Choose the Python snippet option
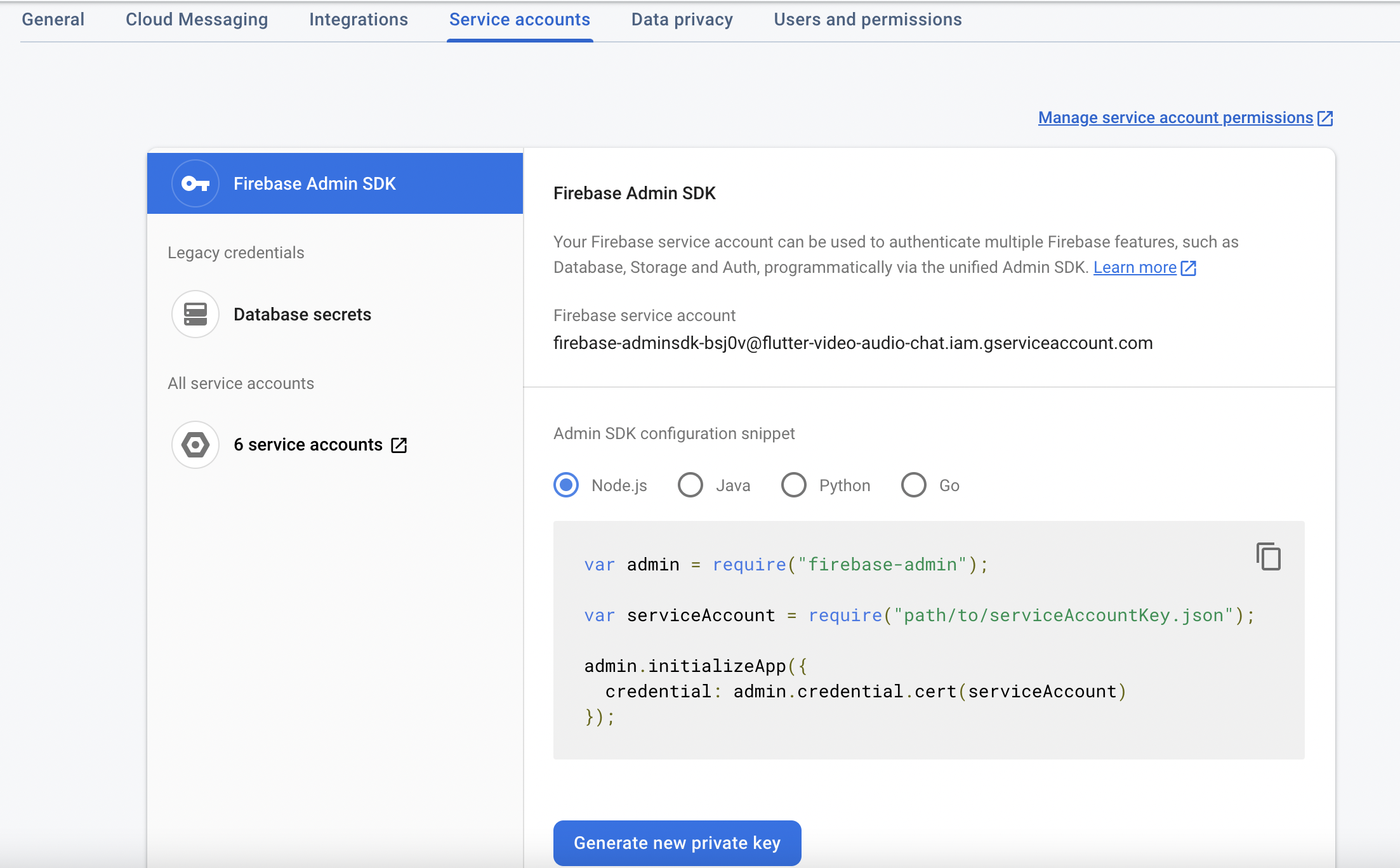This screenshot has width=1400, height=868. [x=794, y=485]
